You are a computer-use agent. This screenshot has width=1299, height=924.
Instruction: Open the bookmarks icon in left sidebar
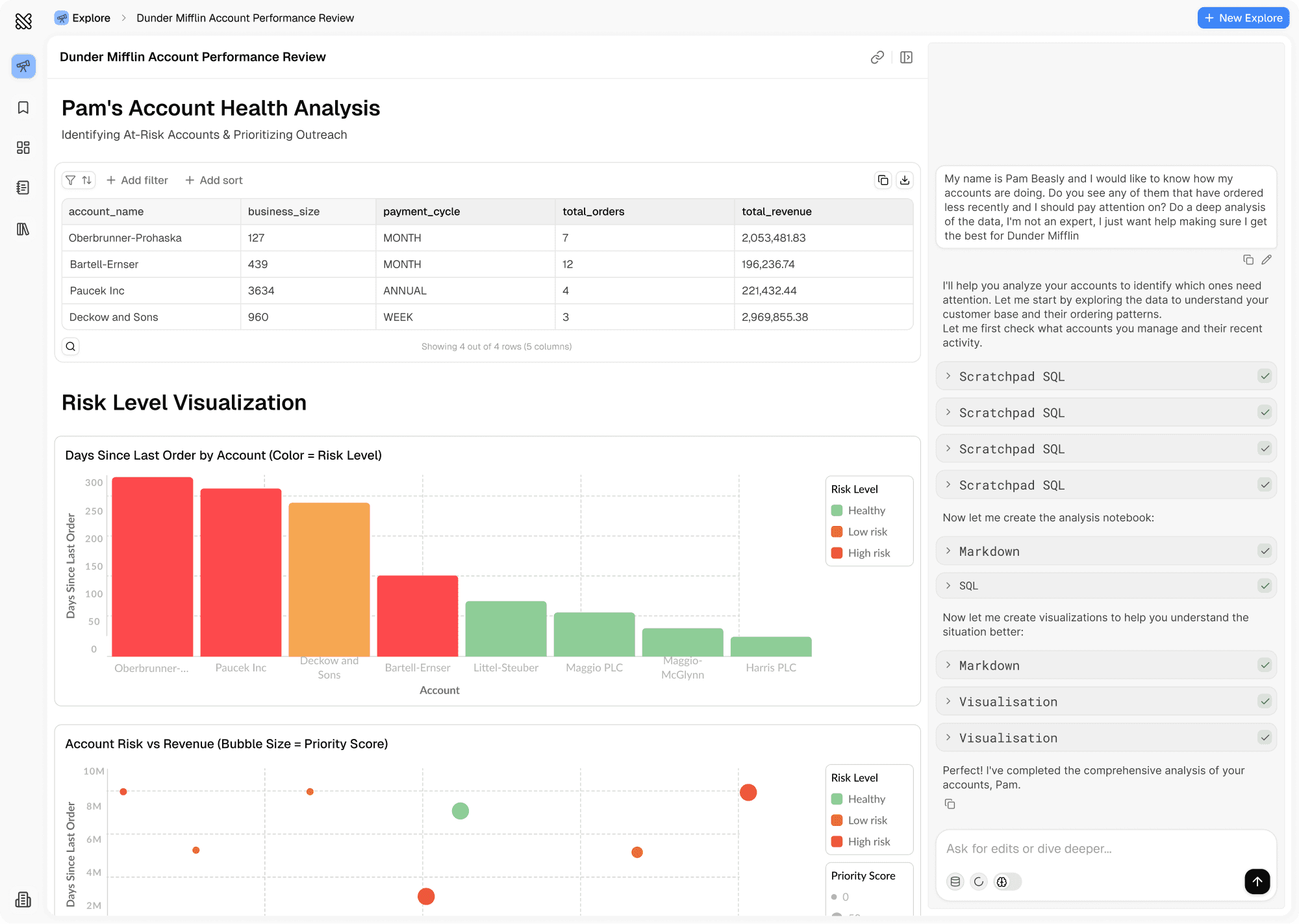tap(23, 108)
